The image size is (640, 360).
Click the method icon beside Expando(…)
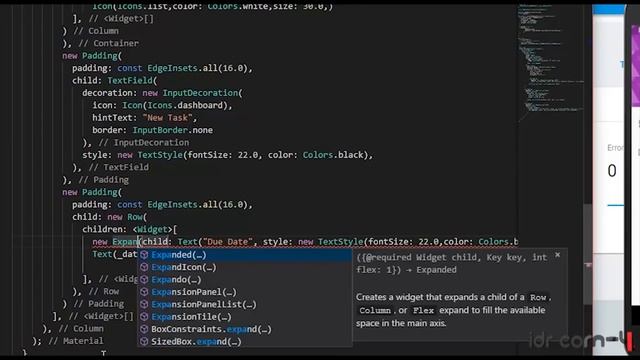pos(144,280)
